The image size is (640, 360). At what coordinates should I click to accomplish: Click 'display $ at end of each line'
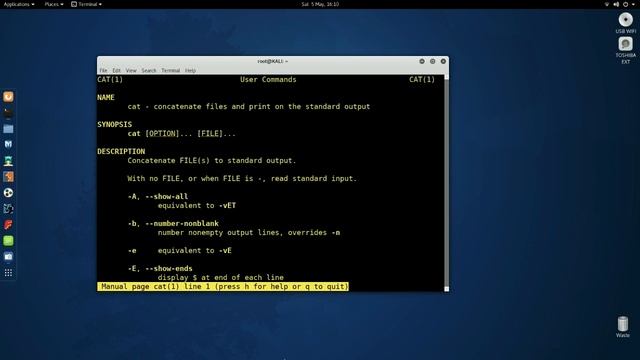pos(221,277)
